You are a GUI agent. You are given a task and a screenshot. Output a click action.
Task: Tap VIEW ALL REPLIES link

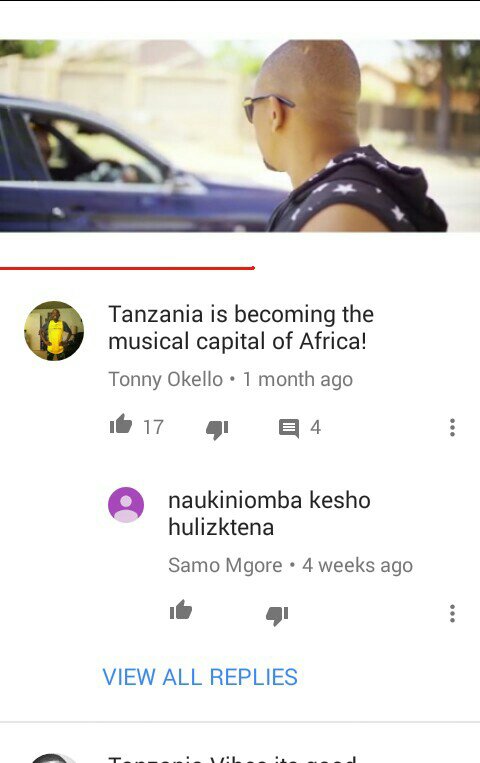pyautogui.click(x=200, y=677)
